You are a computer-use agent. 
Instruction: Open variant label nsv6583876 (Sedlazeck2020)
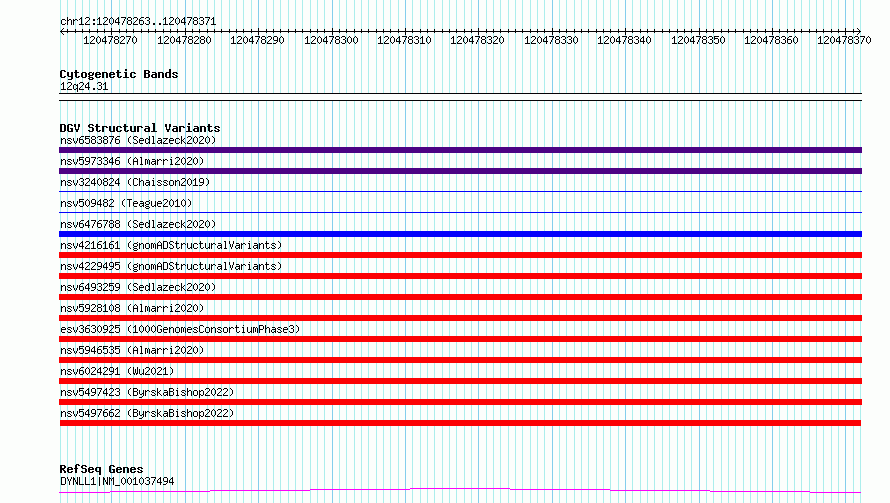pyautogui.click(x=138, y=140)
